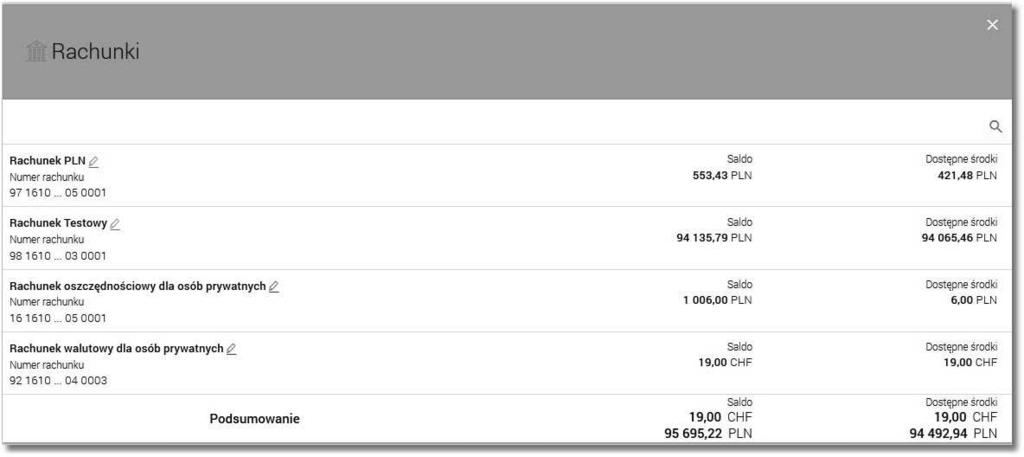Edit the savings account name pencil icon

[x=274, y=287]
